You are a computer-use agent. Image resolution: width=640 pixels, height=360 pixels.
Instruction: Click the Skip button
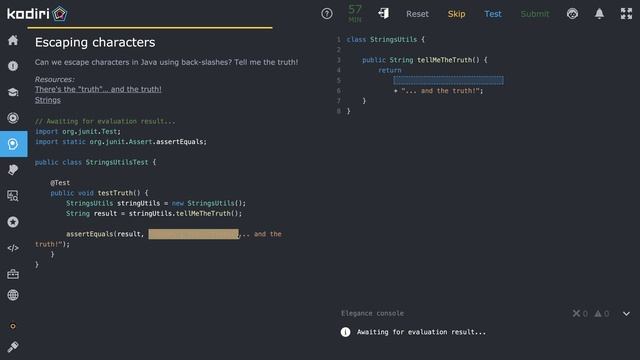[456, 14]
